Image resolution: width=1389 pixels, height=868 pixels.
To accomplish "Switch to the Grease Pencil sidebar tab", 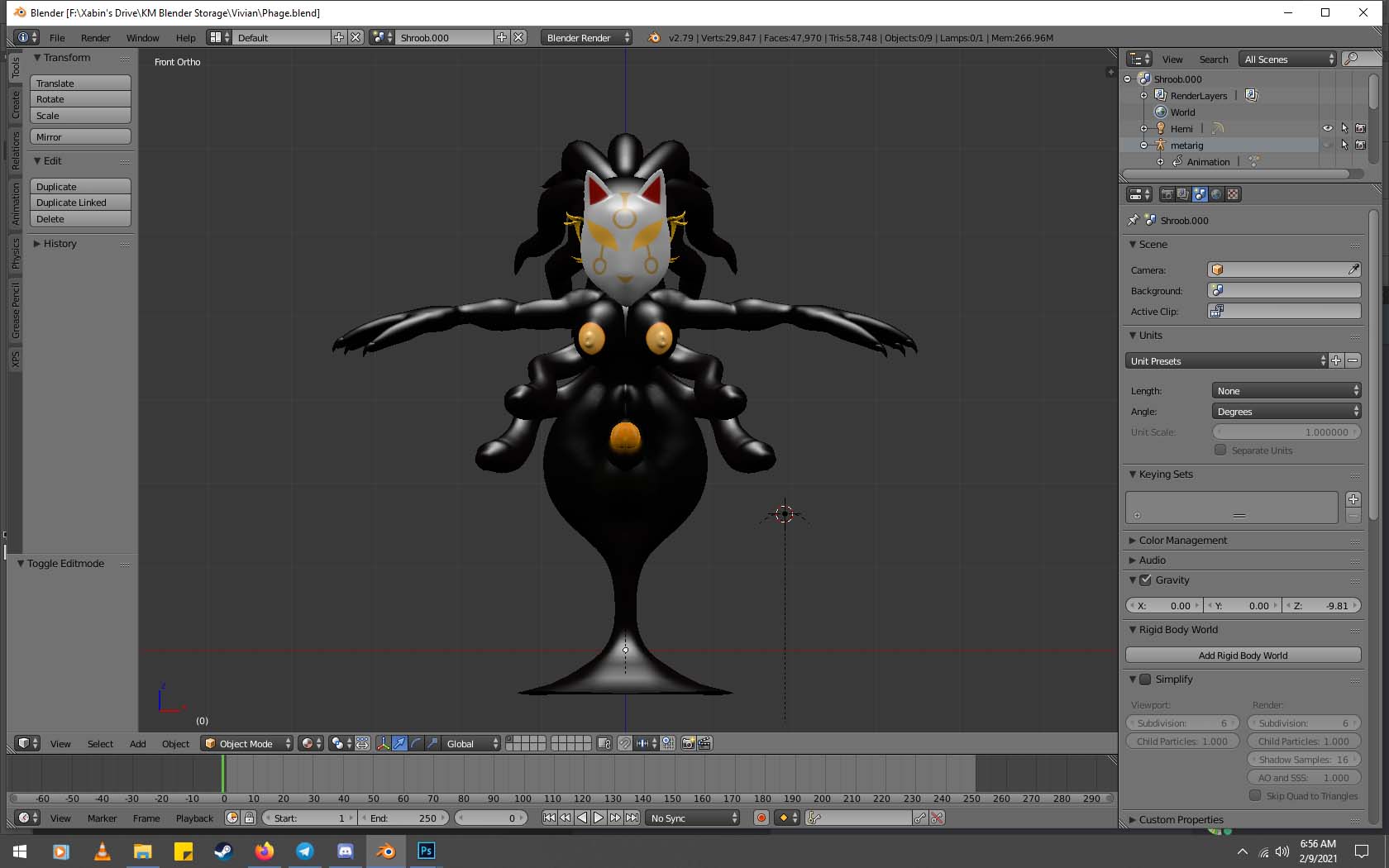I will point(15,310).
